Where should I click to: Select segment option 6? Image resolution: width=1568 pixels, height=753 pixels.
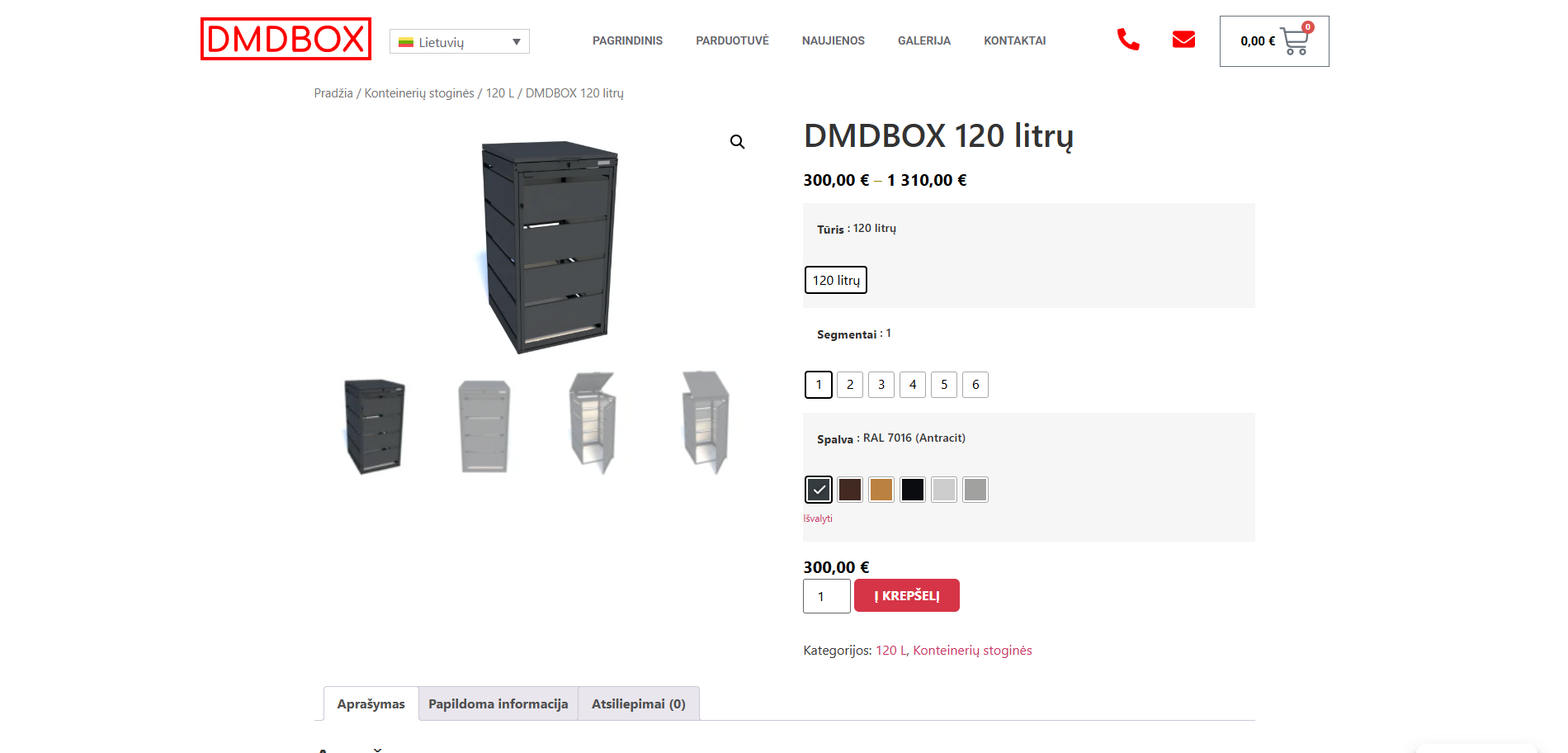coord(975,385)
